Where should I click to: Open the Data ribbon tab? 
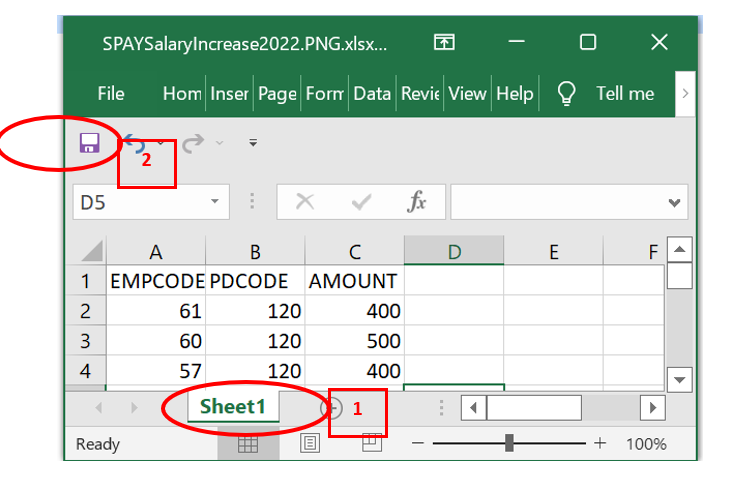coord(371,94)
